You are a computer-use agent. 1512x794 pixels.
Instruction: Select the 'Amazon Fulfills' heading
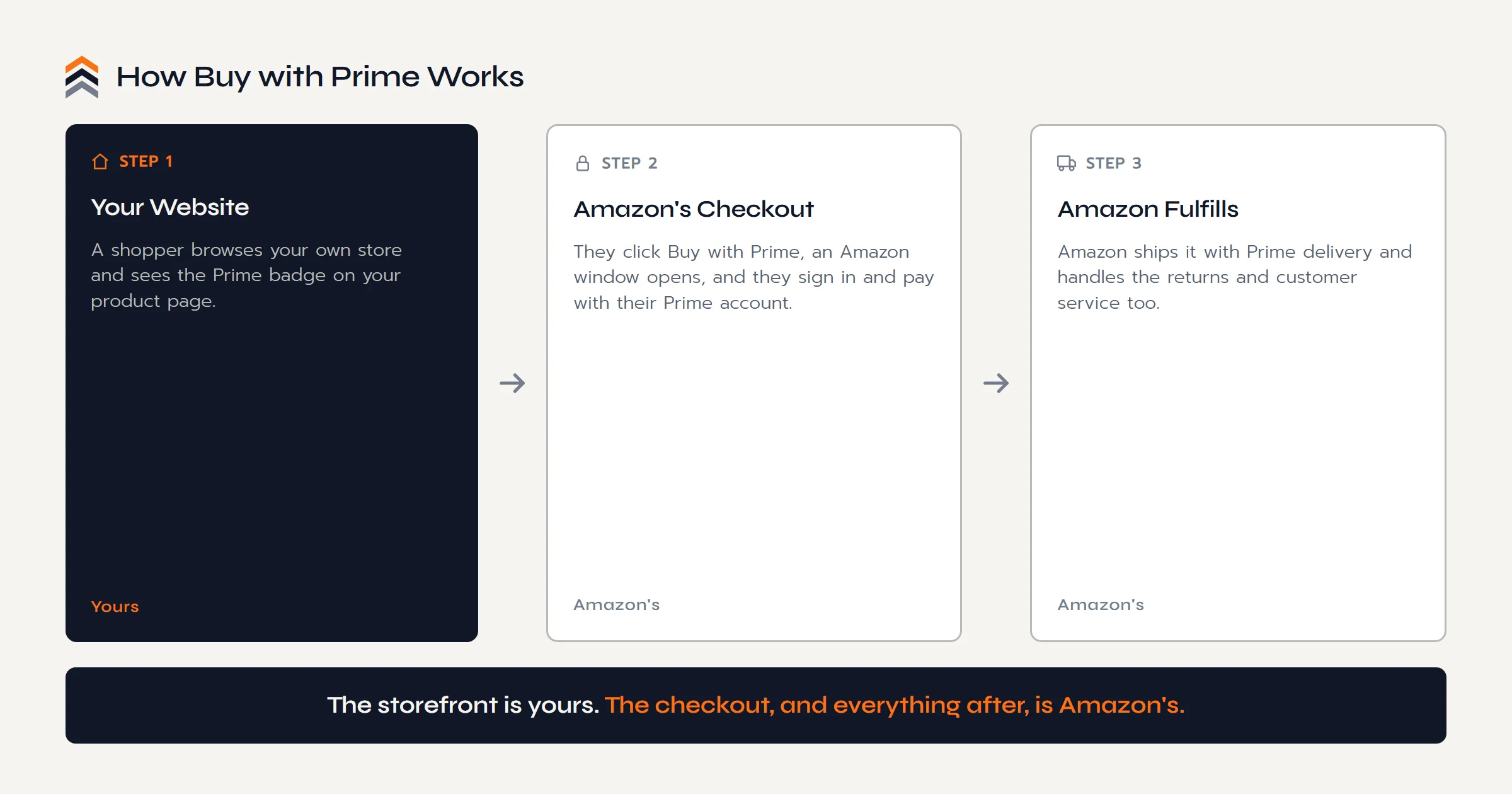pyautogui.click(x=1148, y=209)
